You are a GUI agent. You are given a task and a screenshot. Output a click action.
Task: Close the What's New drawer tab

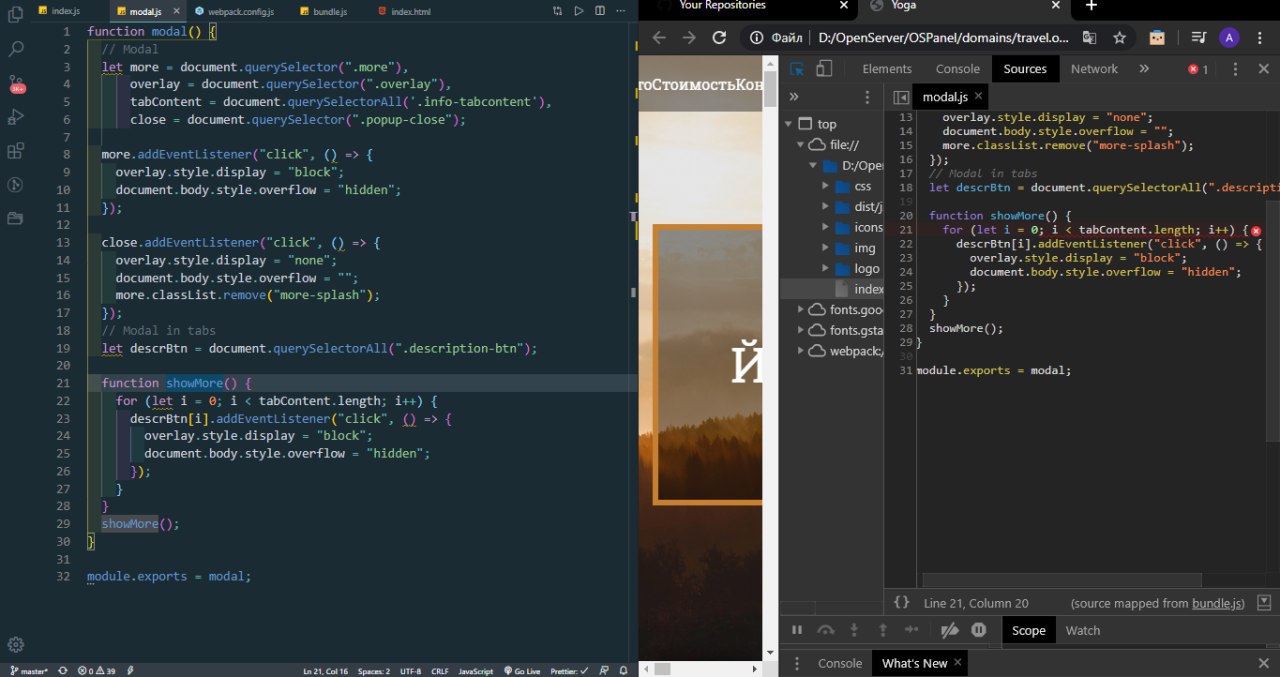tap(957, 662)
